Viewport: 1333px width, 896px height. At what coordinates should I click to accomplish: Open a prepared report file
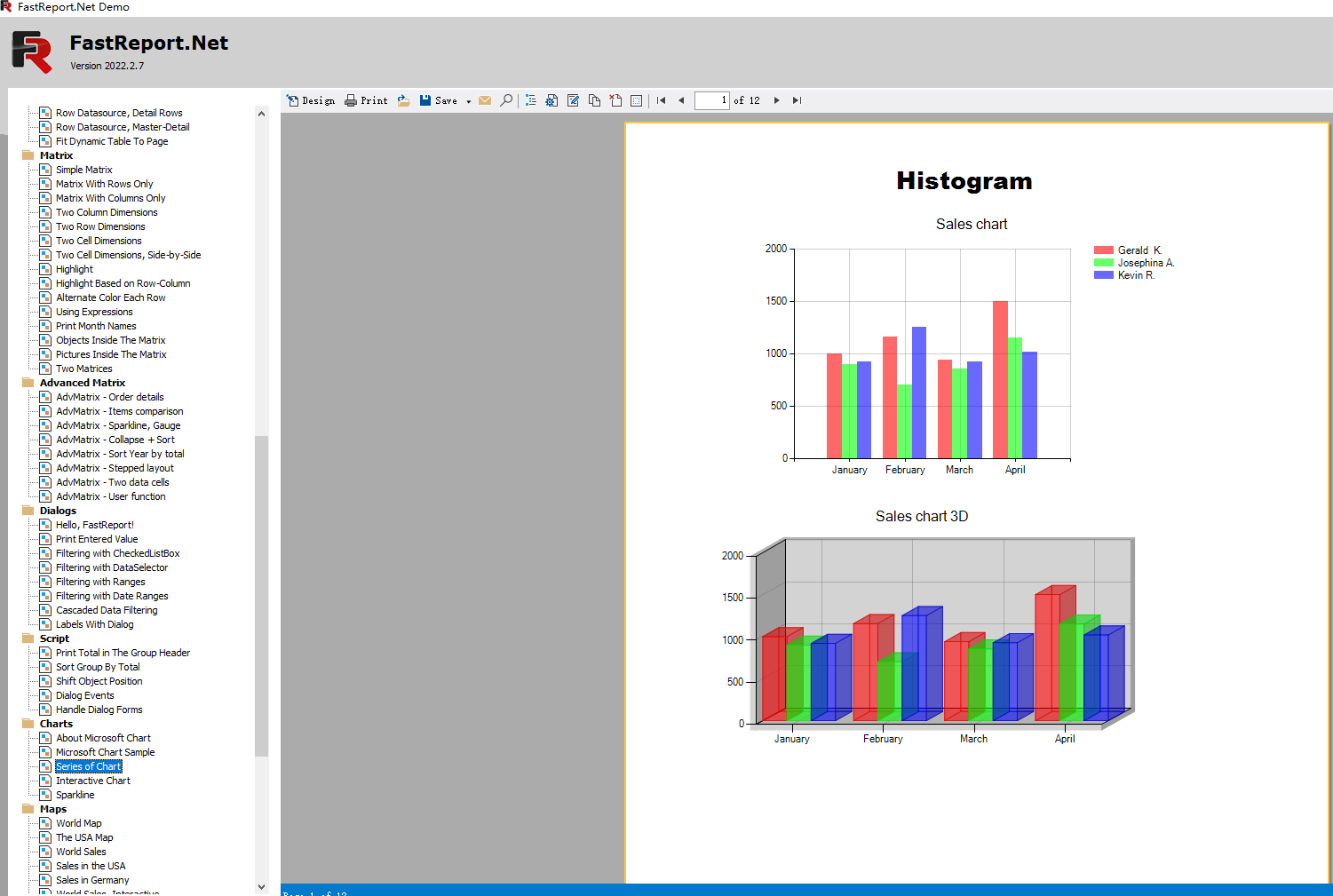[403, 100]
